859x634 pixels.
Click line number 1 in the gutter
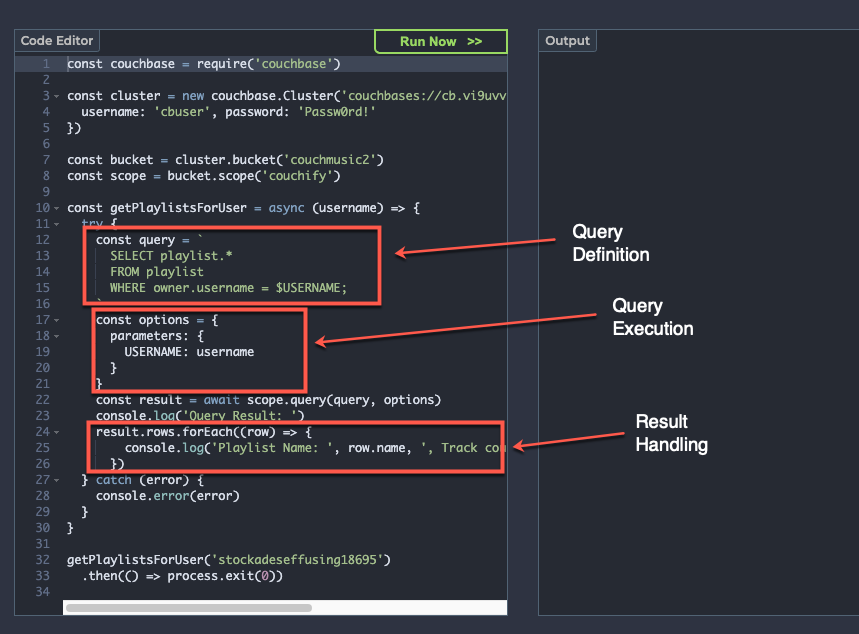(46, 64)
